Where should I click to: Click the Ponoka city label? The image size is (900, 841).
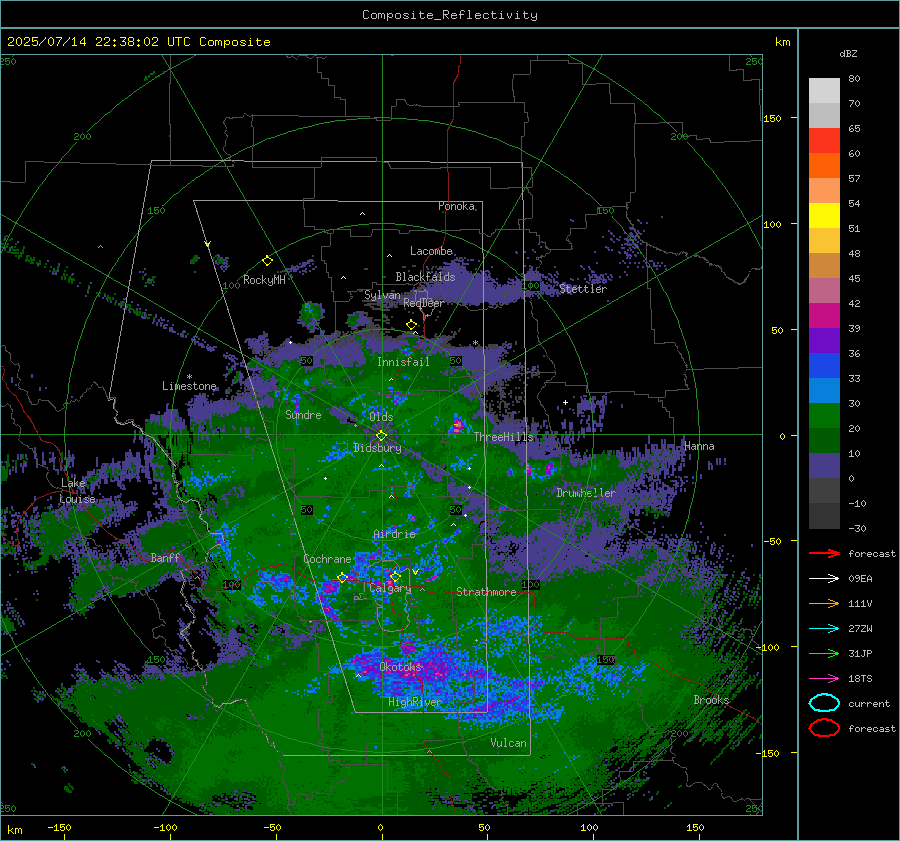point(456,206)
